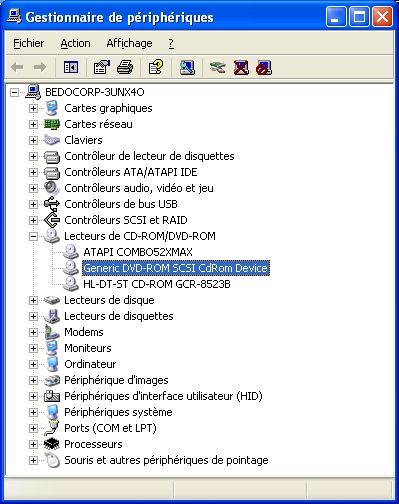This screenshot has height=504, width=399.
Task: Expand Contrôleurs audio, vidéo et jeu node
Action: [x=33, y=188]
